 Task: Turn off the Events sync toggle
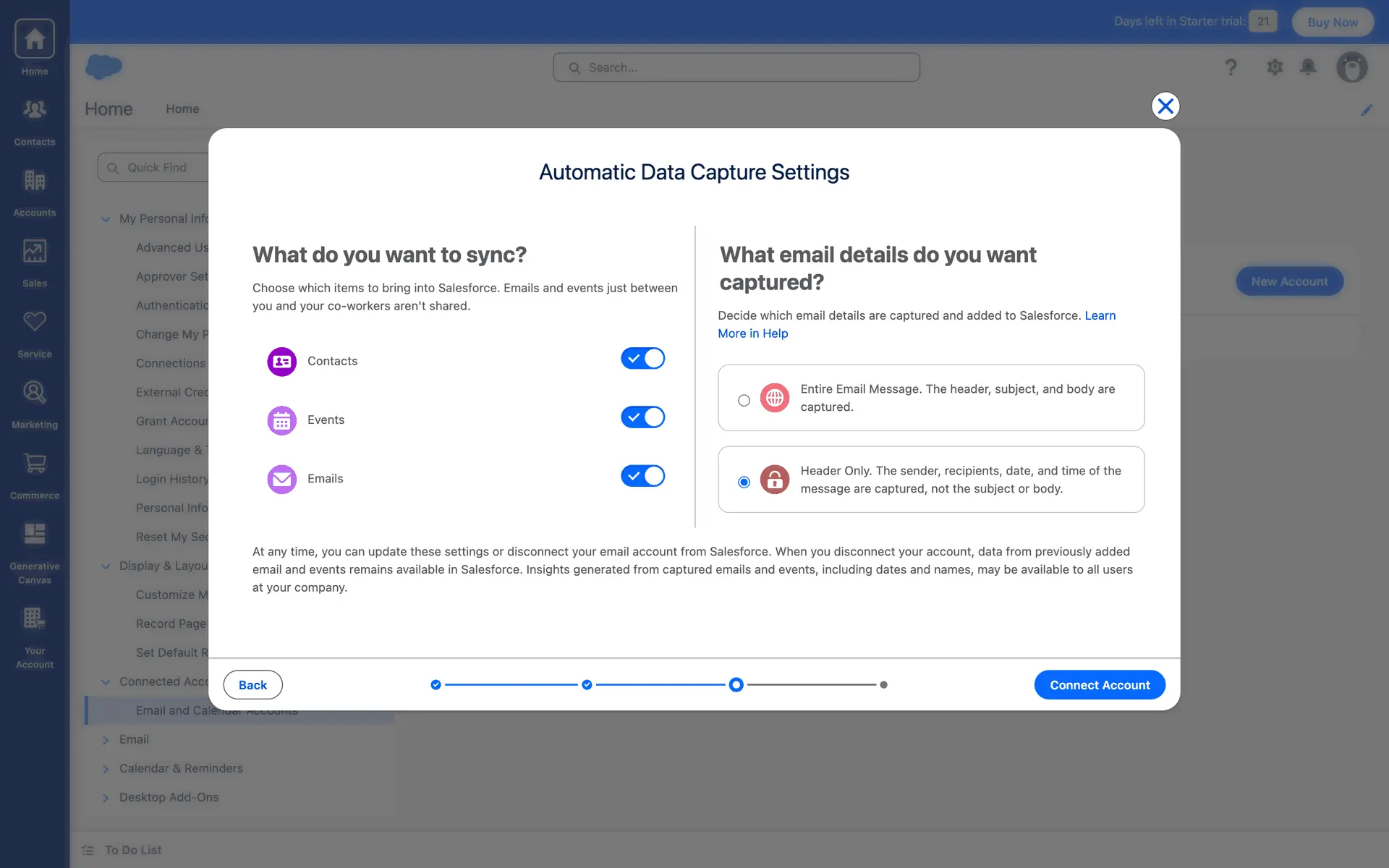[642, 417]
